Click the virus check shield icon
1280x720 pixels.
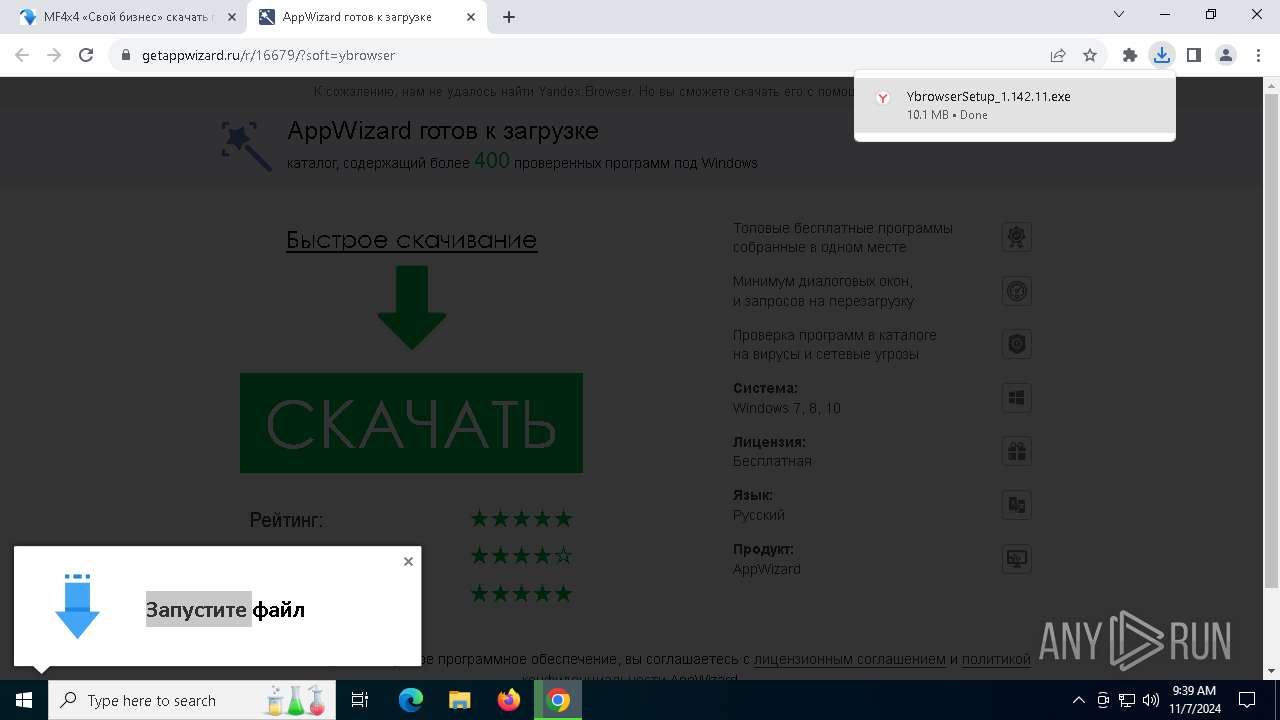(x=1017, y=344)
